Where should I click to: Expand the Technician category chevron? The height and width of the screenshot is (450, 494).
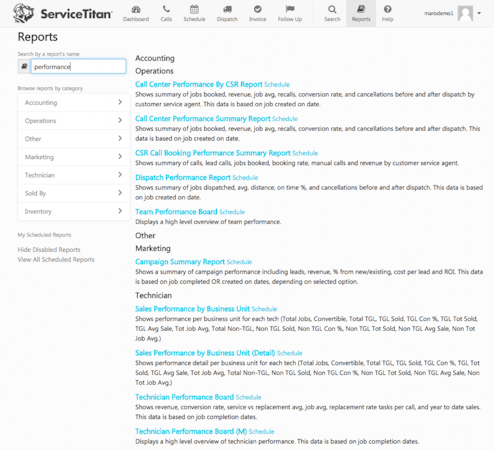click(120, 175)
